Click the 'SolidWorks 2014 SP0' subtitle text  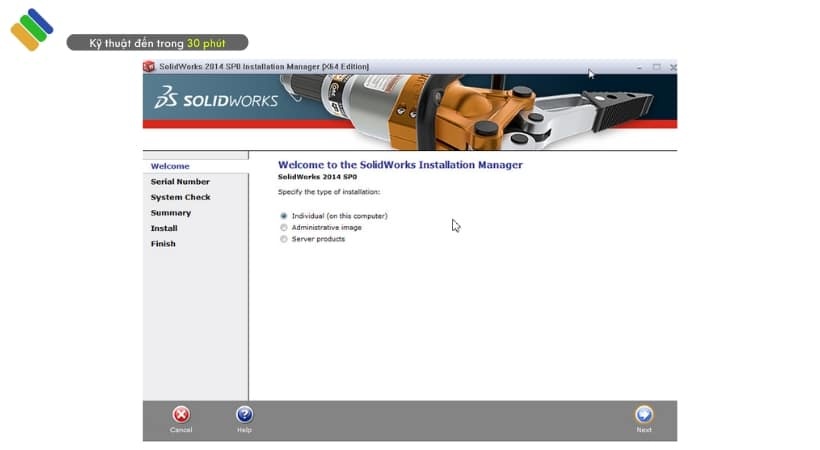coord(317,177)
